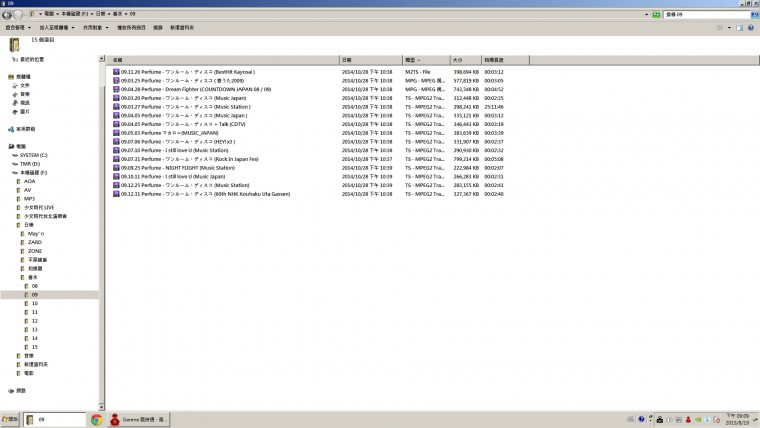The image size is (760, 428).
Task: Open the May'n folder in tree
Action: [x=36, y=234]
